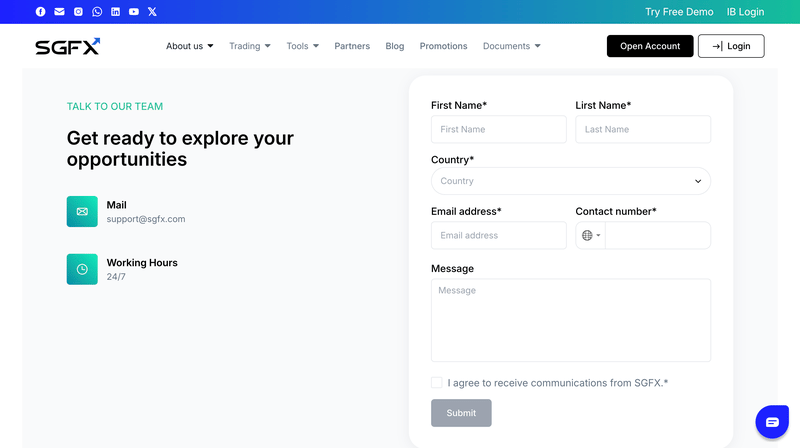Click the SGFX logo

pos(67,46)
